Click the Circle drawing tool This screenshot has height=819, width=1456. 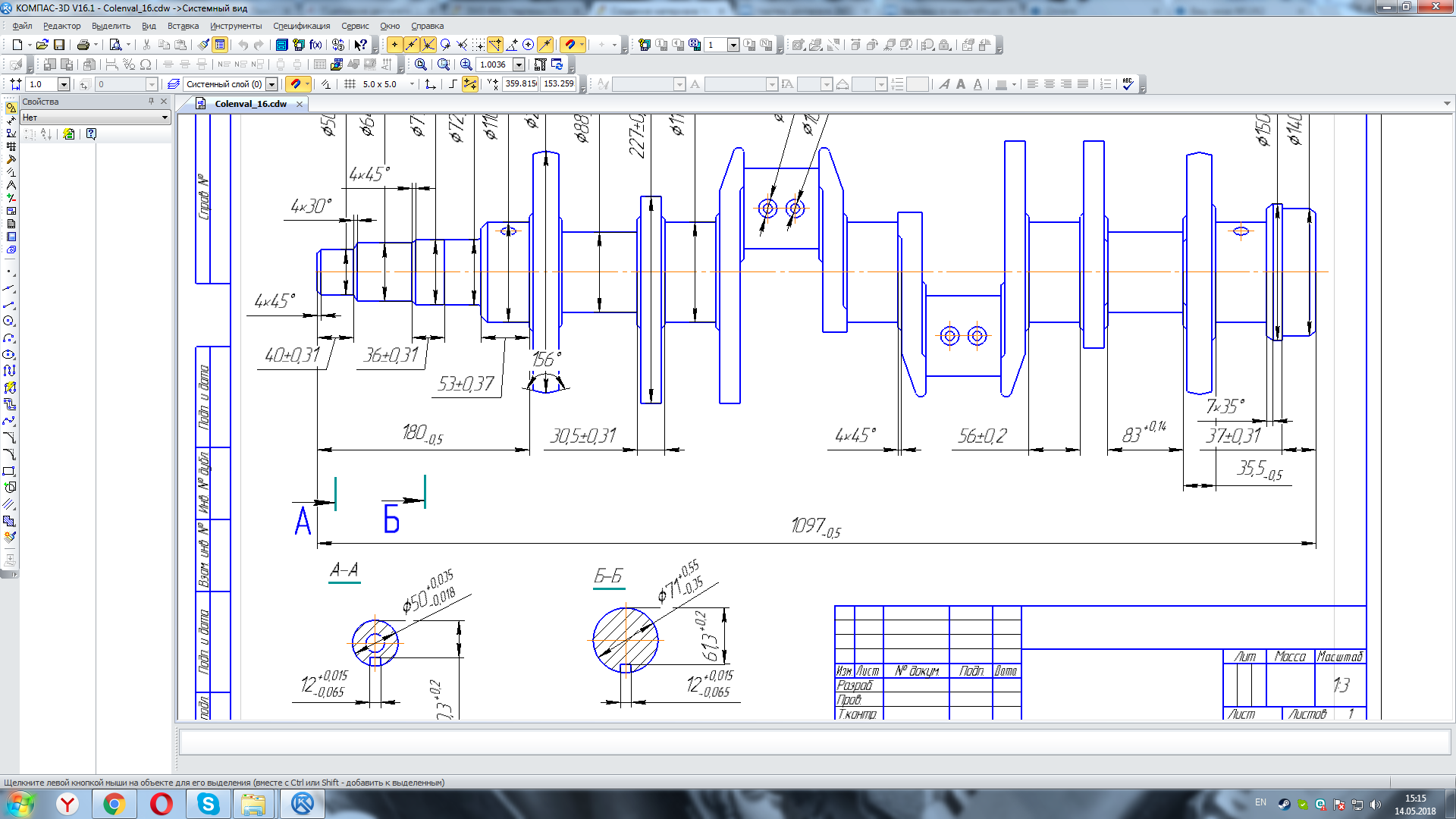9,321
